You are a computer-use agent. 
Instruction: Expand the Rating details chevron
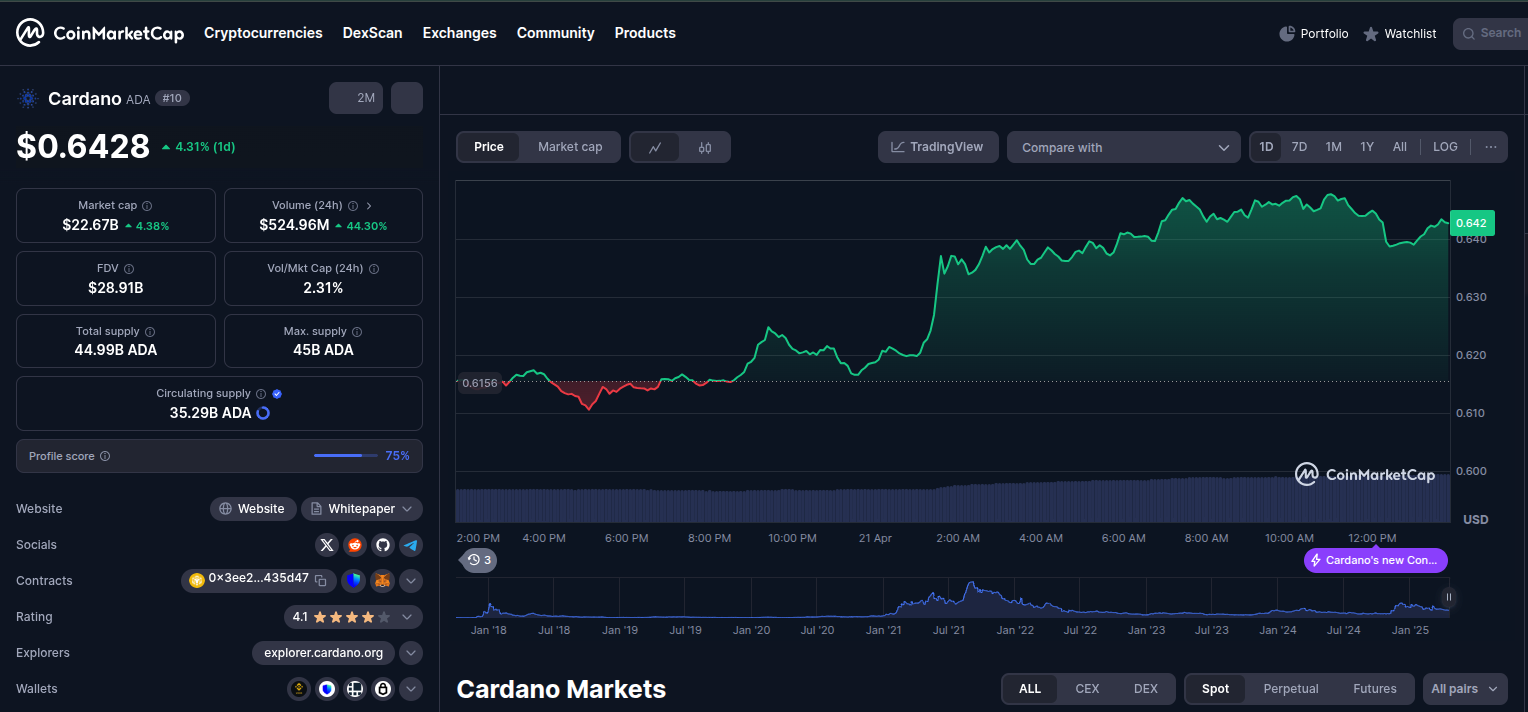point(407,617)
